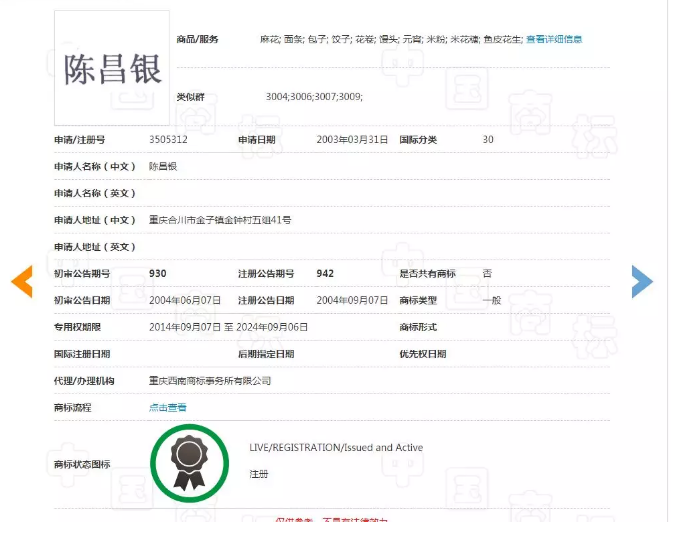676x538 pixels.
Task: Select the agency name 重庆西南商标事务所有限公司
Action: (x=210, y=381)
